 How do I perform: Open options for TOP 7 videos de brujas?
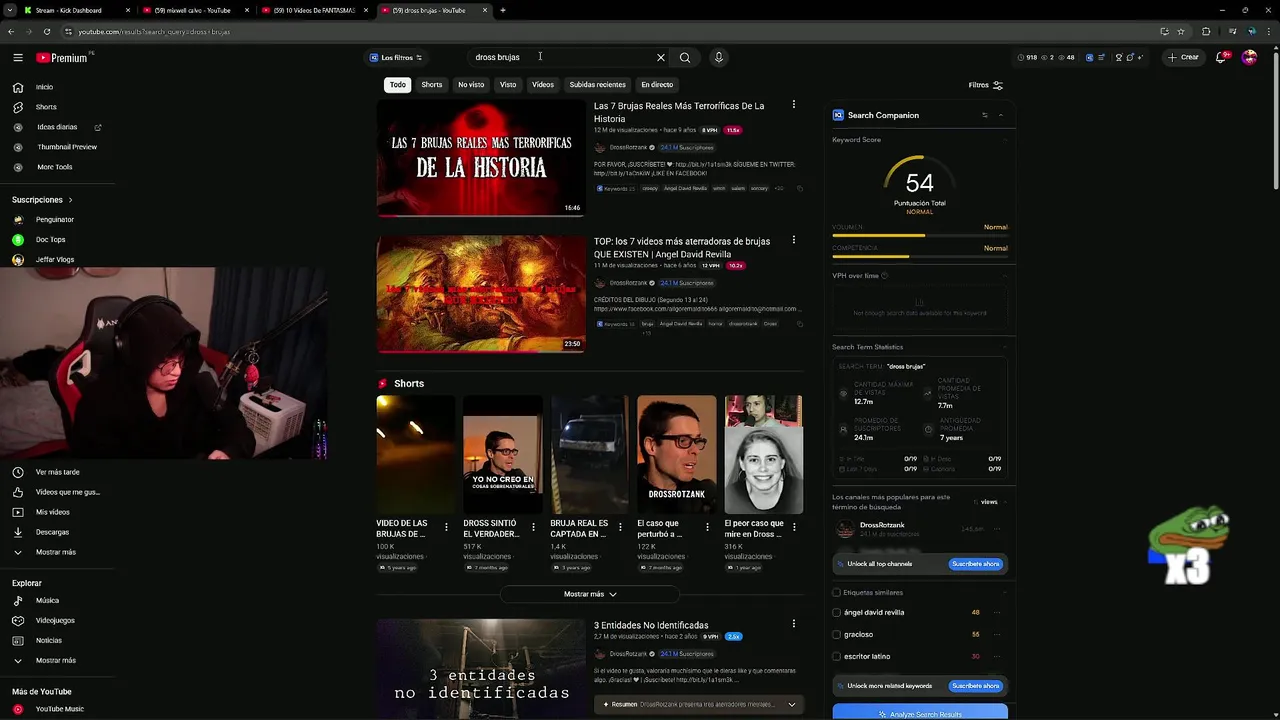pos(794,240)
